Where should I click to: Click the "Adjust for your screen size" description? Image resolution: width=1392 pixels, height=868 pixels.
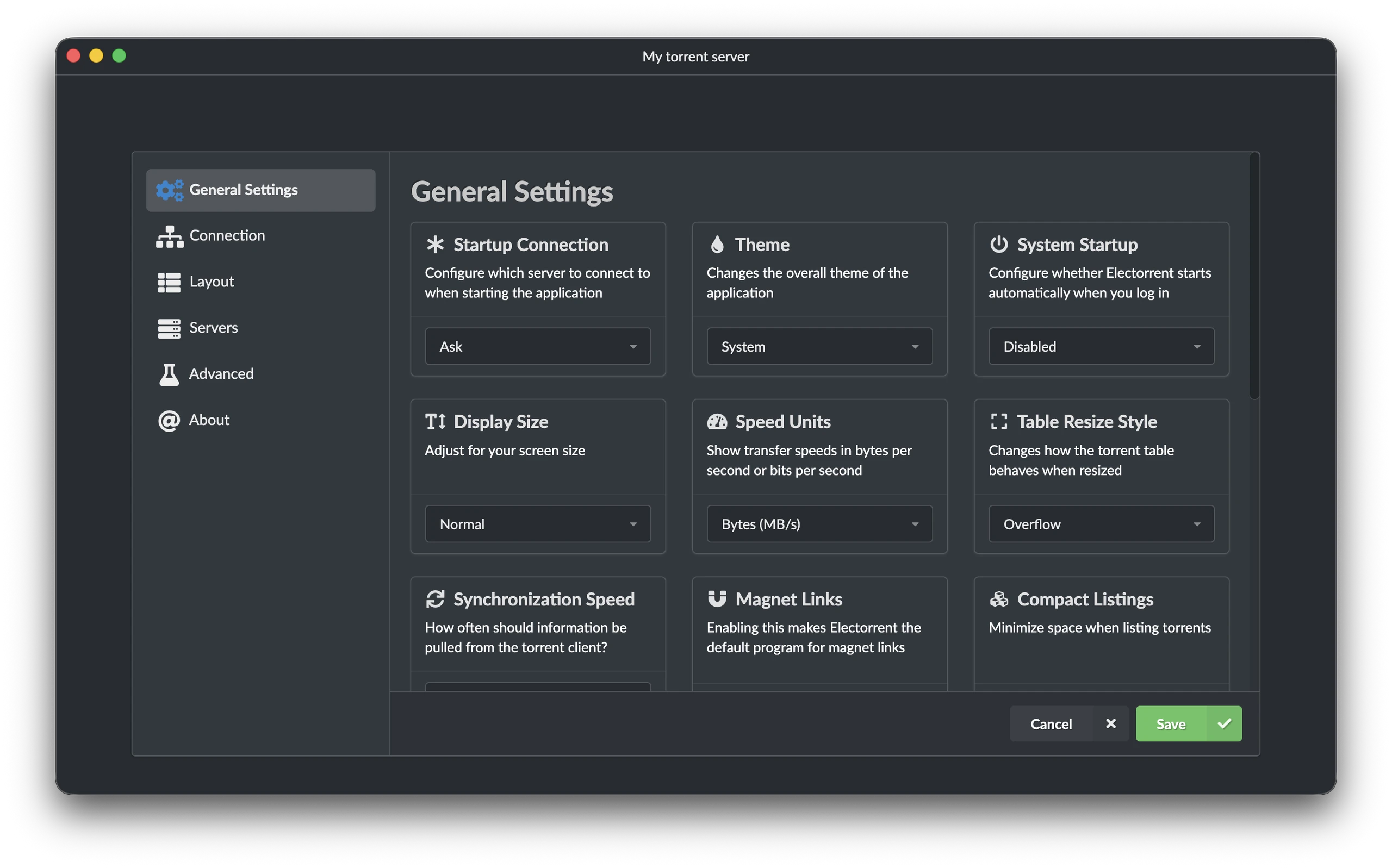coord(505,450)
